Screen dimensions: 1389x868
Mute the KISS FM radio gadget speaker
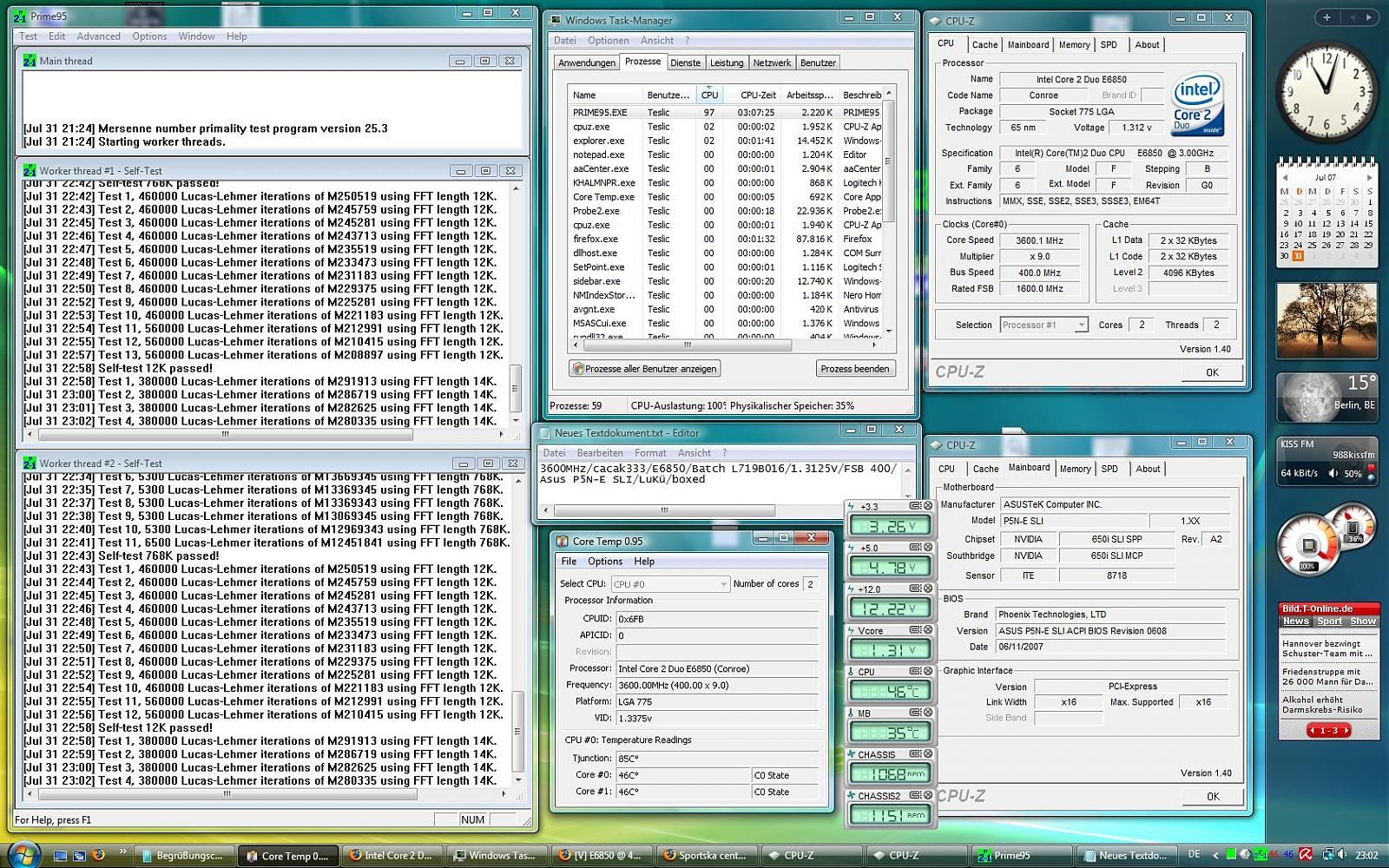[x=1334, y=473]
